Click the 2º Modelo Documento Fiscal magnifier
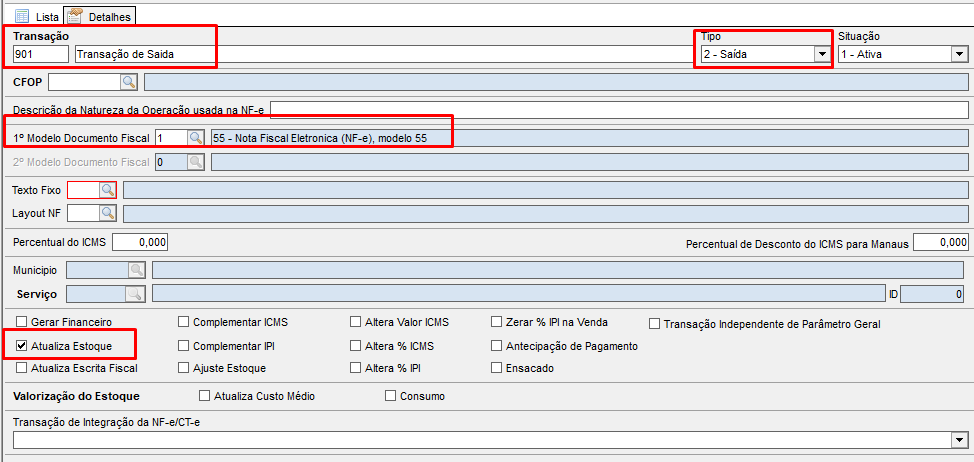 pyautogui.click(x=195, y=162)
